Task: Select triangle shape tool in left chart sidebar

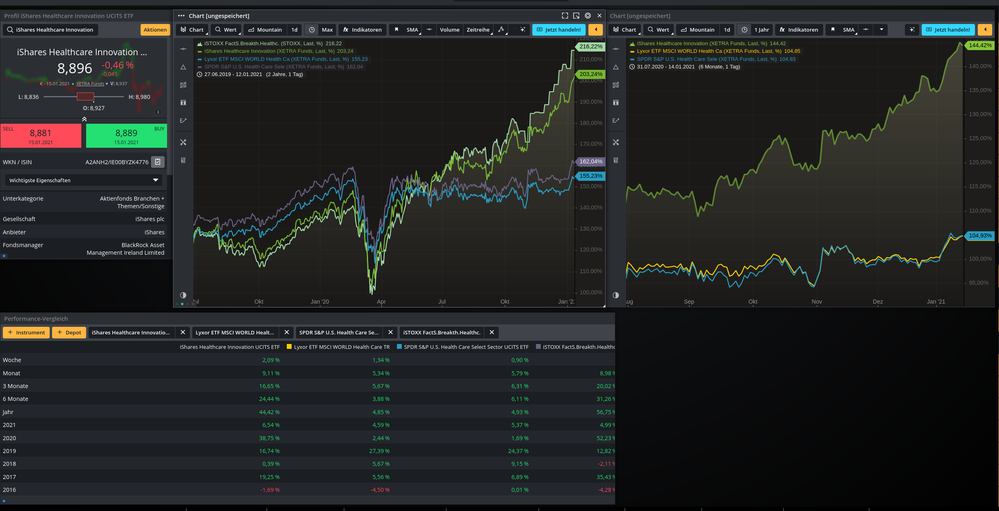Action: (183, 67)
